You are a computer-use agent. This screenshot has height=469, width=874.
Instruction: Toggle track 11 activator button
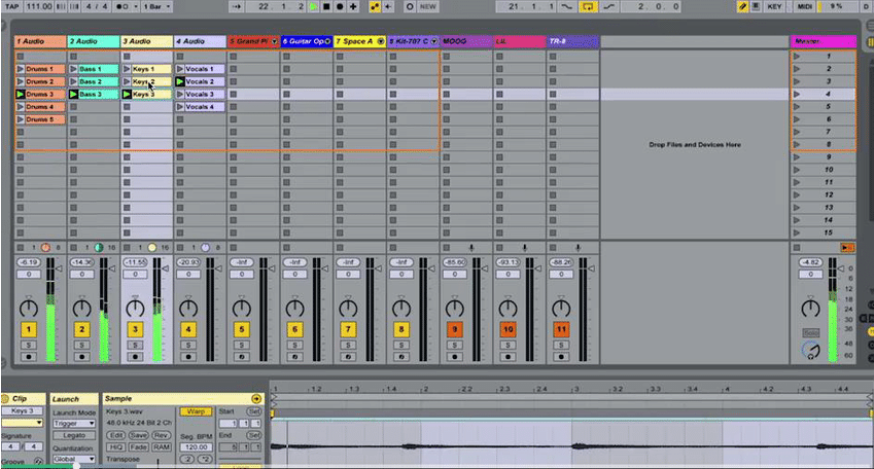point(561,330)
